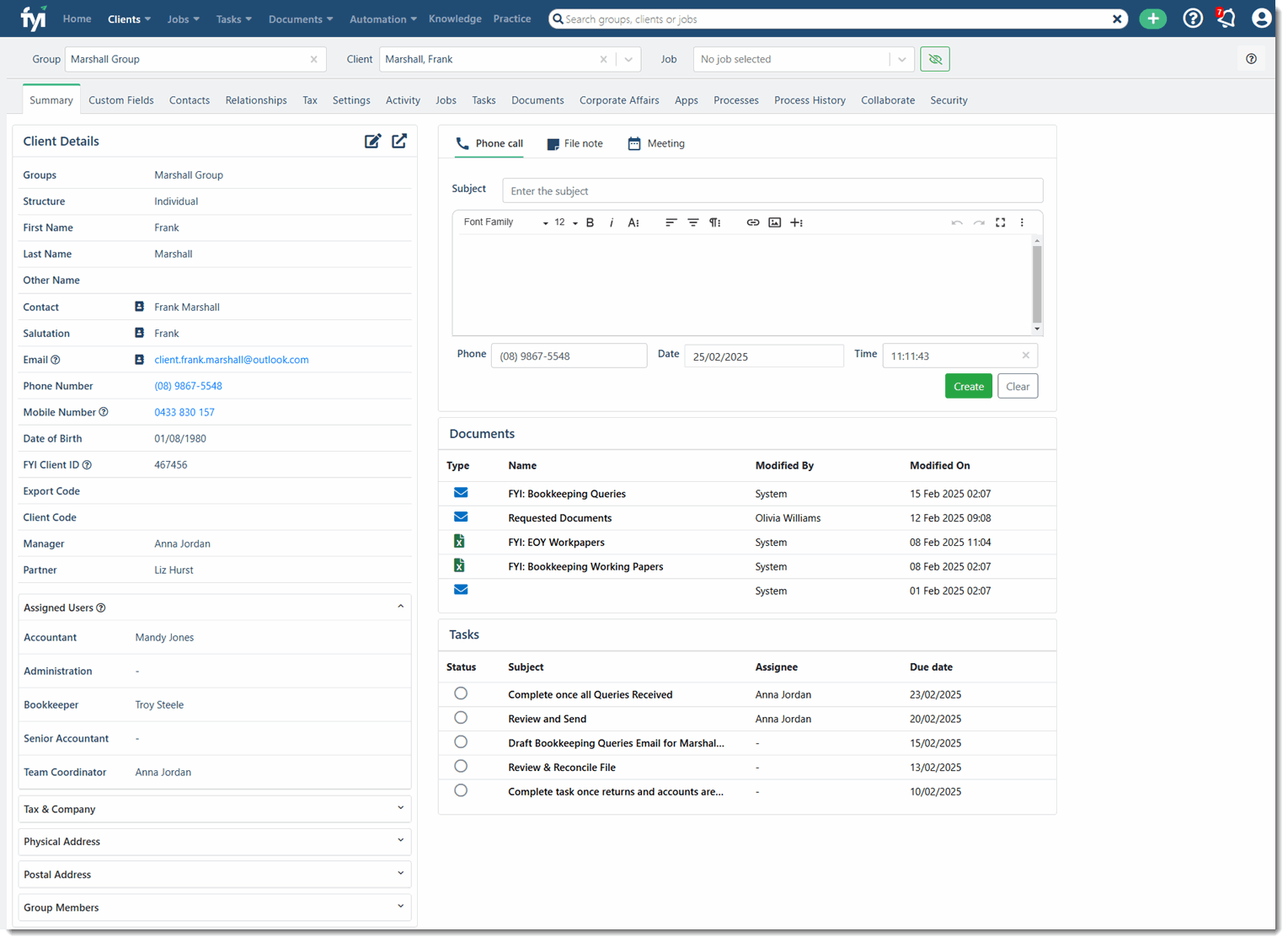1288x942 pixels.
Task: Click the 0433 830 157 mobile link
Action: tap(184, 412)
